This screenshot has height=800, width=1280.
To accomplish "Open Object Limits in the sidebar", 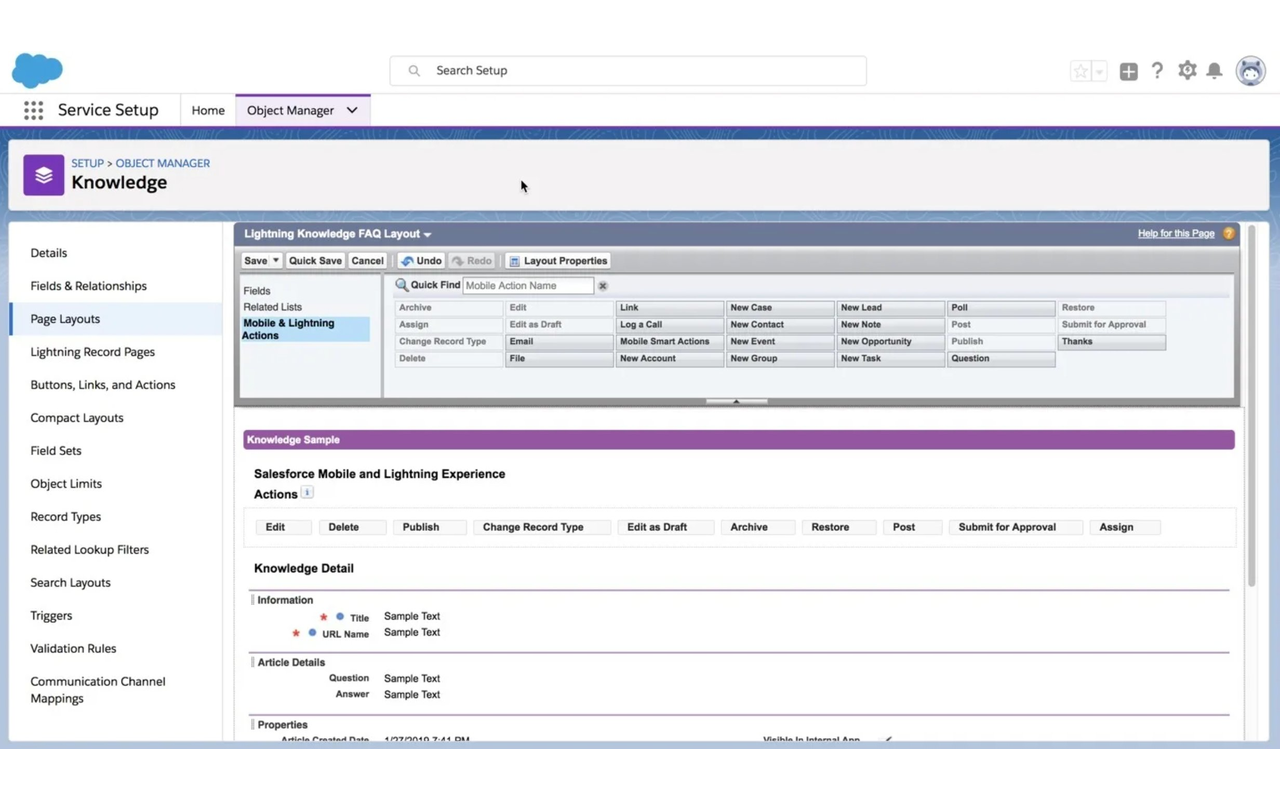I will pyautogui.click(x=66, y=484).
